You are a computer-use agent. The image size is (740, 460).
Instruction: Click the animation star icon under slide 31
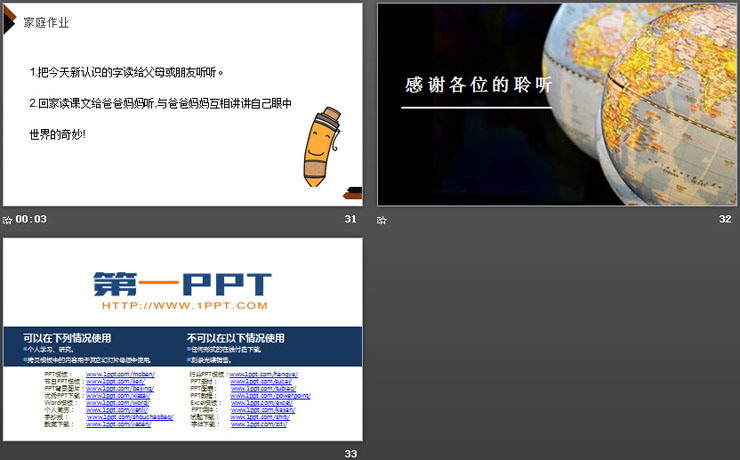pyautogui.click(x=7, y=220)
